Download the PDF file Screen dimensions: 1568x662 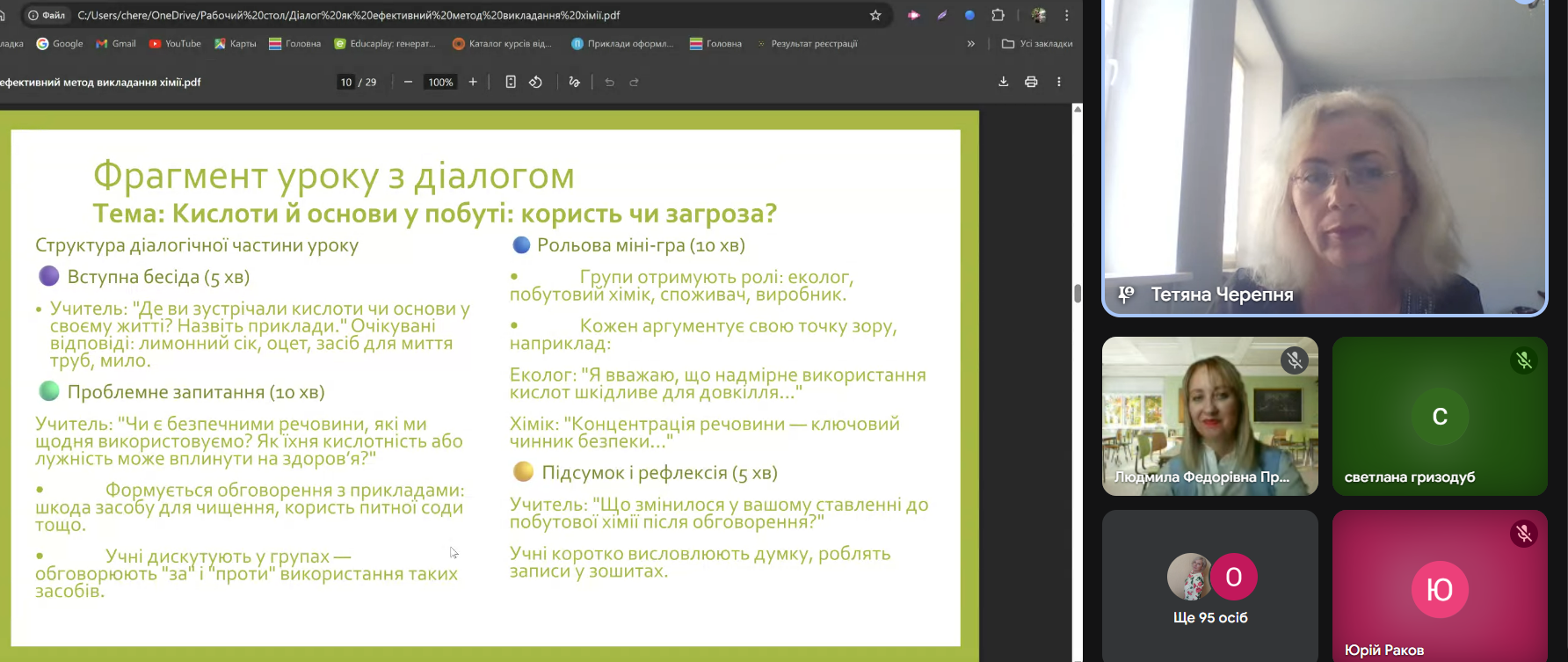(1004, 82)
